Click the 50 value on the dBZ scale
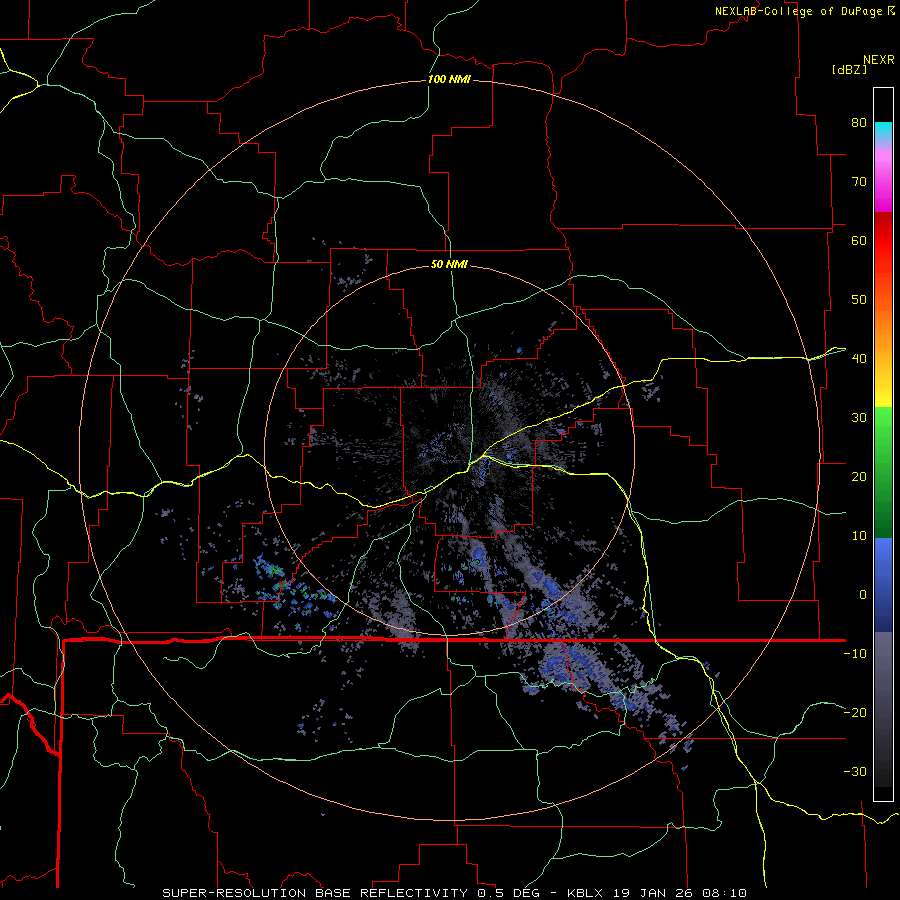The width and height of the screenshot is (900, 900). pos(859,300)
